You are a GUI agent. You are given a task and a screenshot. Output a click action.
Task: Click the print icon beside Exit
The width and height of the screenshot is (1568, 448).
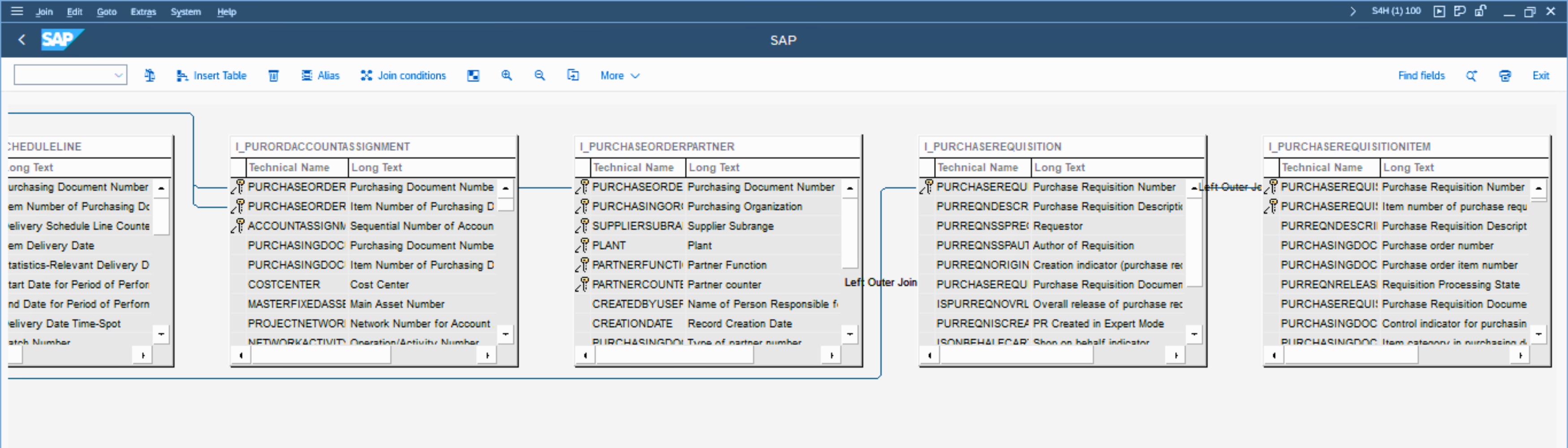pyautogui.click(x=1505, y=75)
